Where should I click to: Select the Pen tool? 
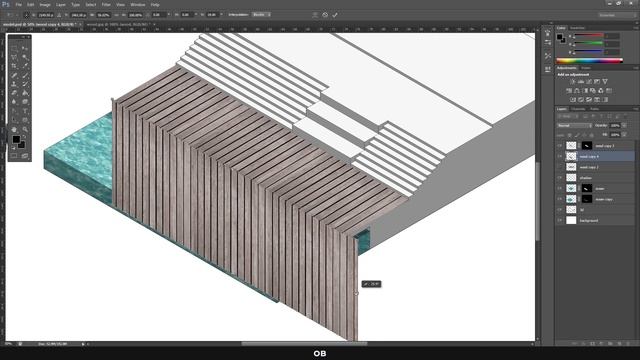pos(14,111)
